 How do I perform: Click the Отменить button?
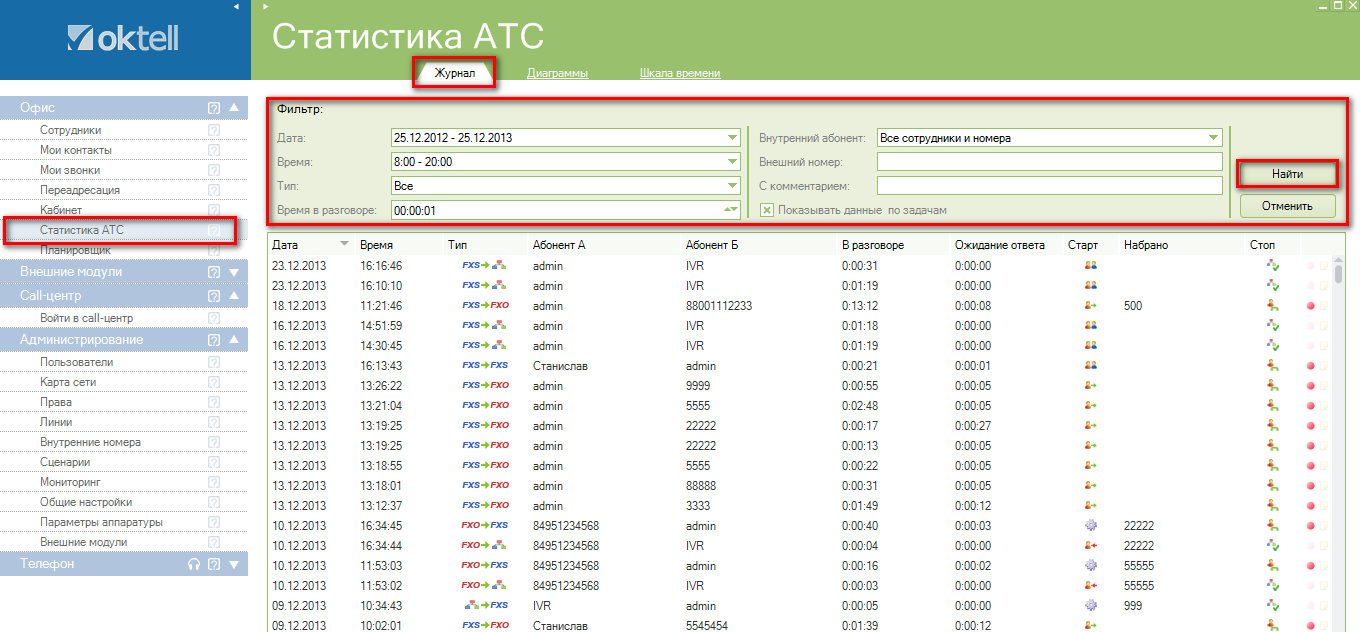click(1288, 206)
